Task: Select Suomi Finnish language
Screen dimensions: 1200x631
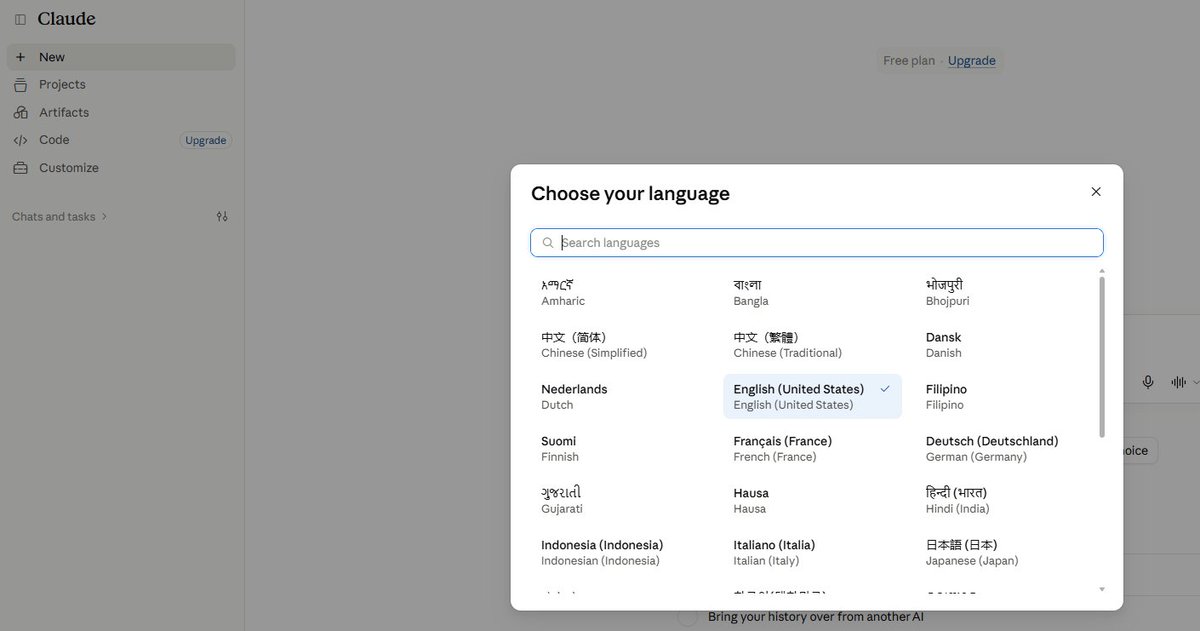Action: 620,449
